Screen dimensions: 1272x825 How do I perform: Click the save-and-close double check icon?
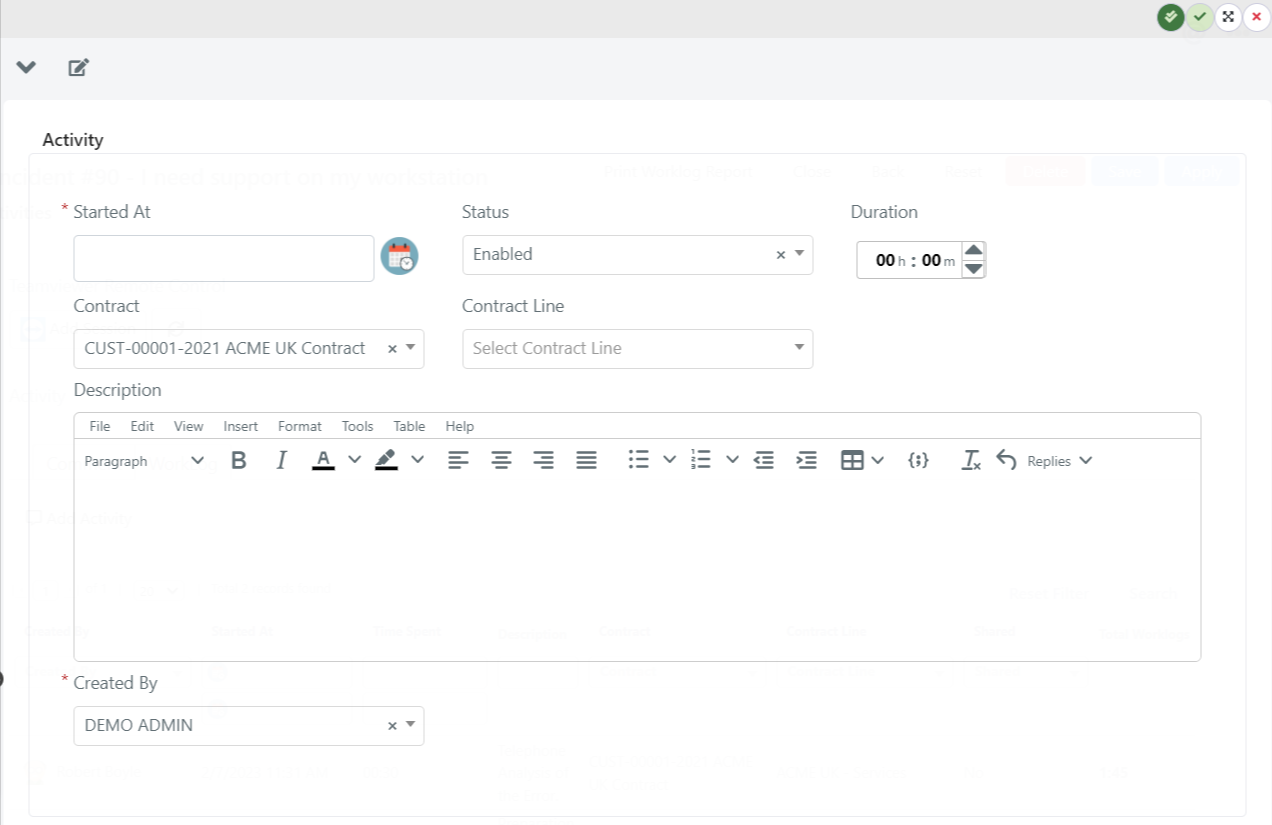[1170, 17]
